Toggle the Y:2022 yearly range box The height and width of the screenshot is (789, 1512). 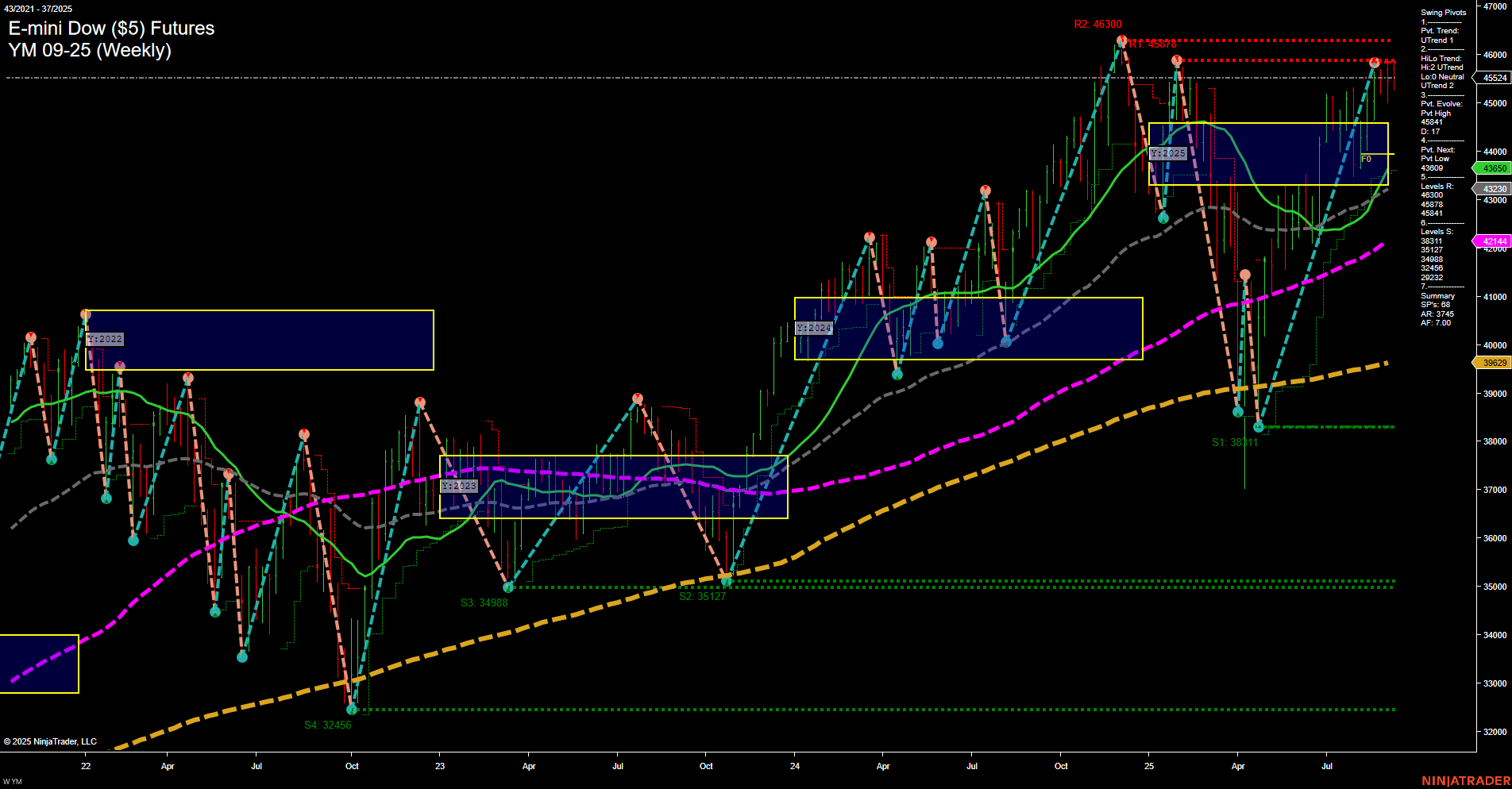pyautogui.click(x=106, y=339)
